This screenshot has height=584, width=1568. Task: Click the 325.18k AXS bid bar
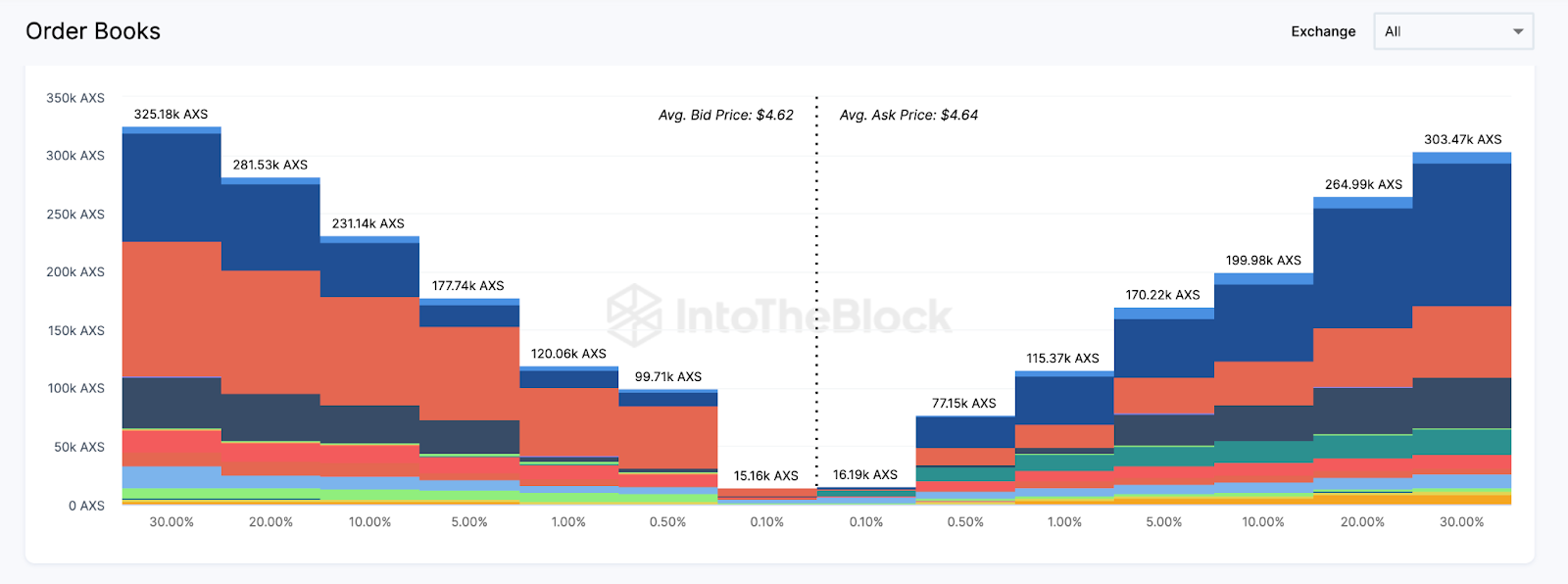tap(171, 314)
